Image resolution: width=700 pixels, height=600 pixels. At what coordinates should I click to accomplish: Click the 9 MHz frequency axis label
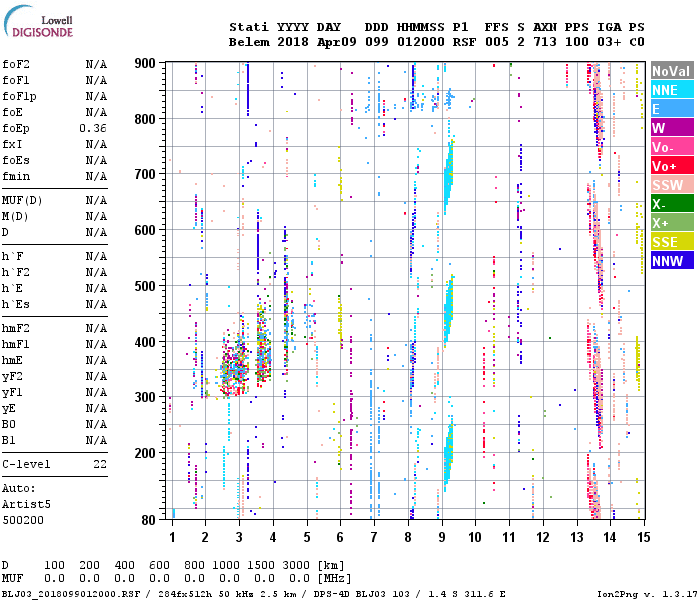(442, 537)
